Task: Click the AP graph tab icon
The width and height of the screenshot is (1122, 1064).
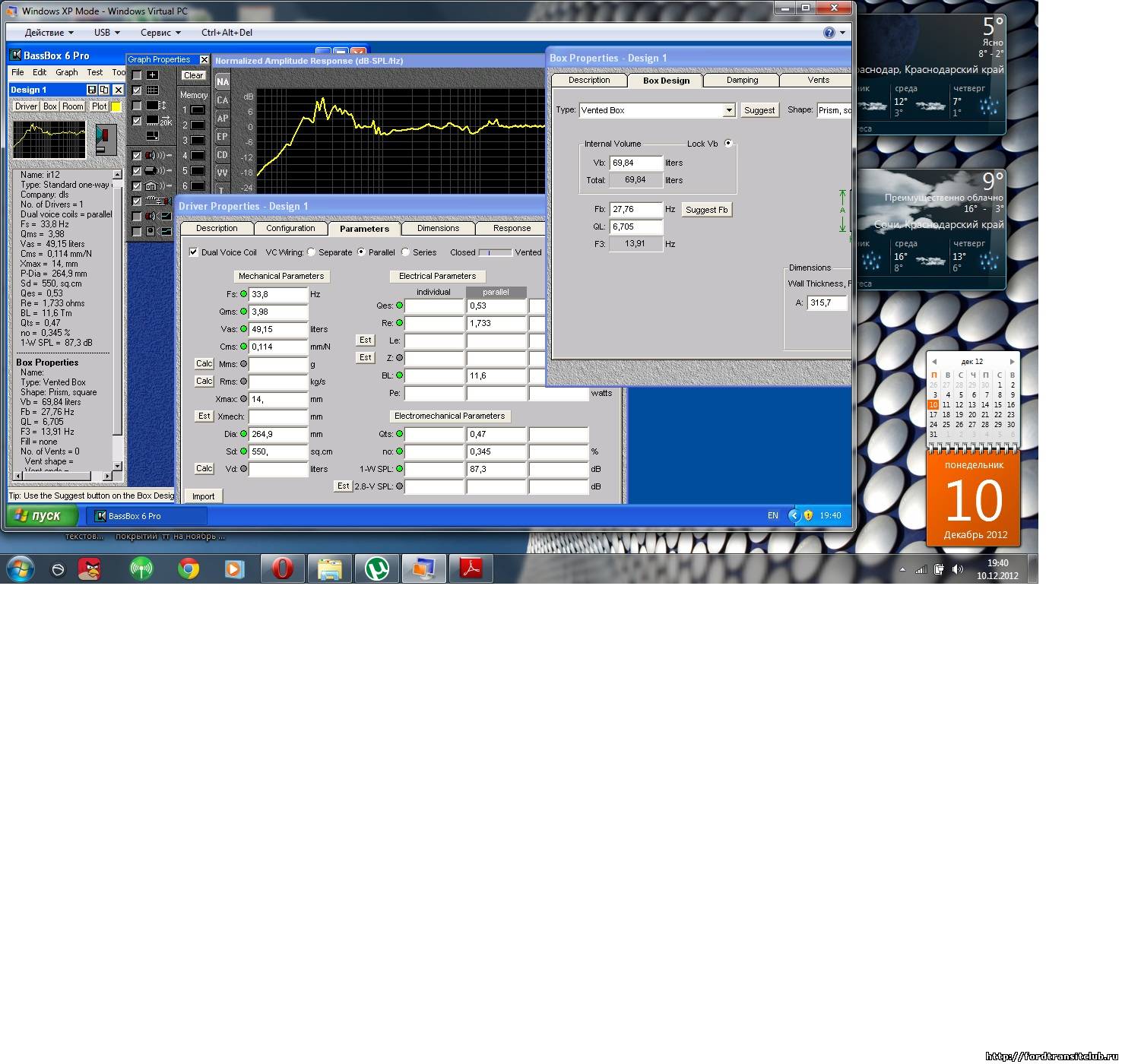Action: (222, 119)
